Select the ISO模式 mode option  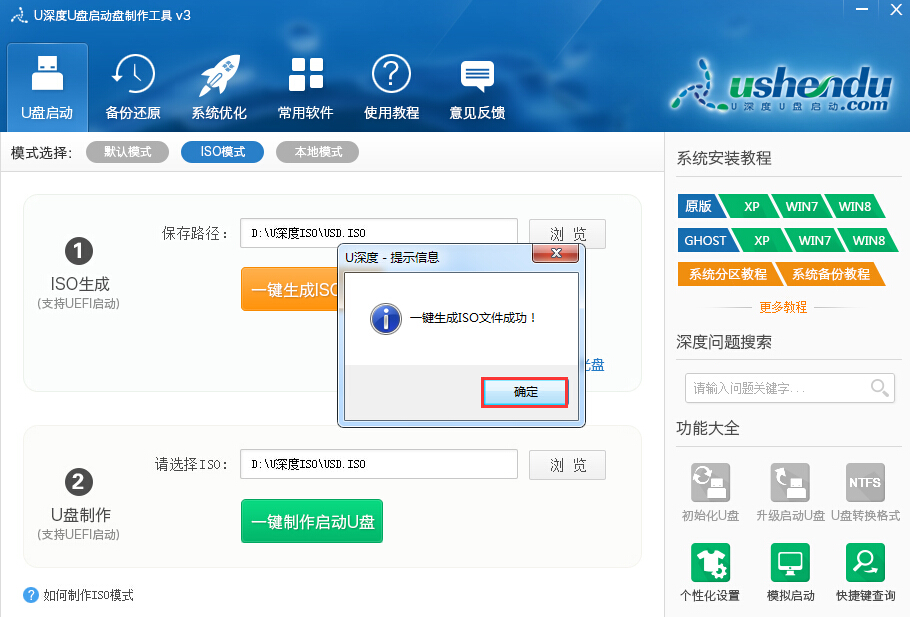point(222,152)
